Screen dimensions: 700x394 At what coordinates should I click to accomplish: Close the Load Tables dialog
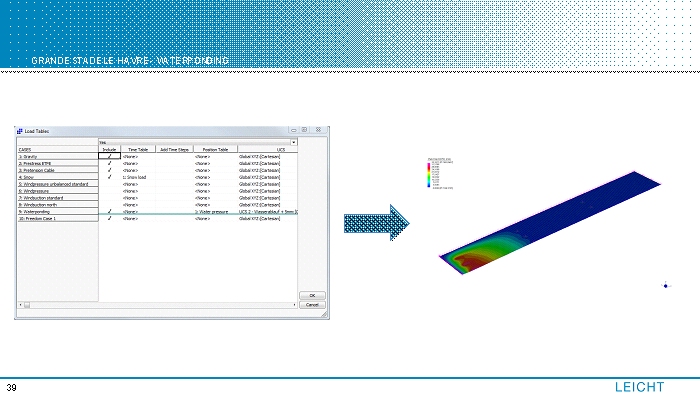pyautogui.click(x=318, y=130)
